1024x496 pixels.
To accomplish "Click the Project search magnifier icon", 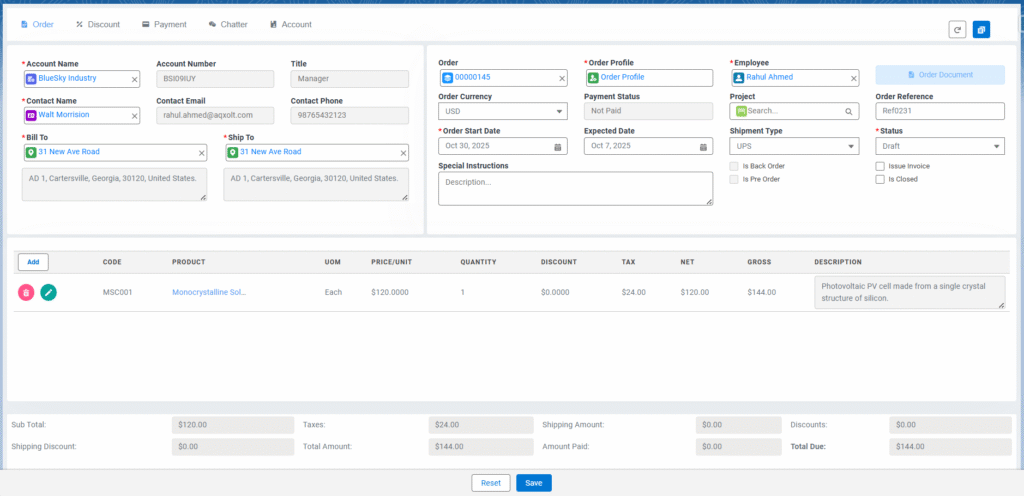I will click(848, 112).
